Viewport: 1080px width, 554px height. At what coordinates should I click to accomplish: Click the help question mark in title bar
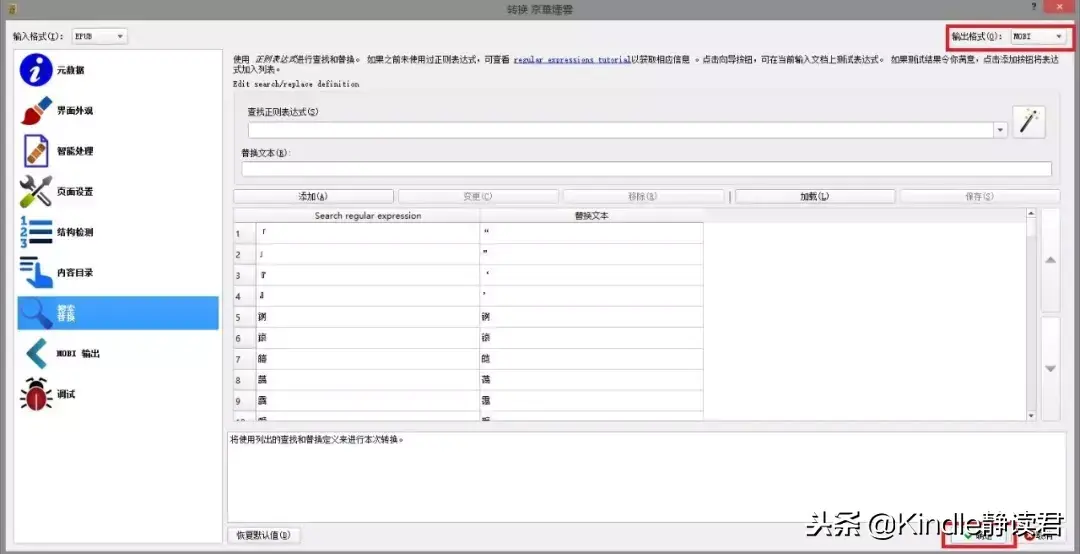(1034, 7)
